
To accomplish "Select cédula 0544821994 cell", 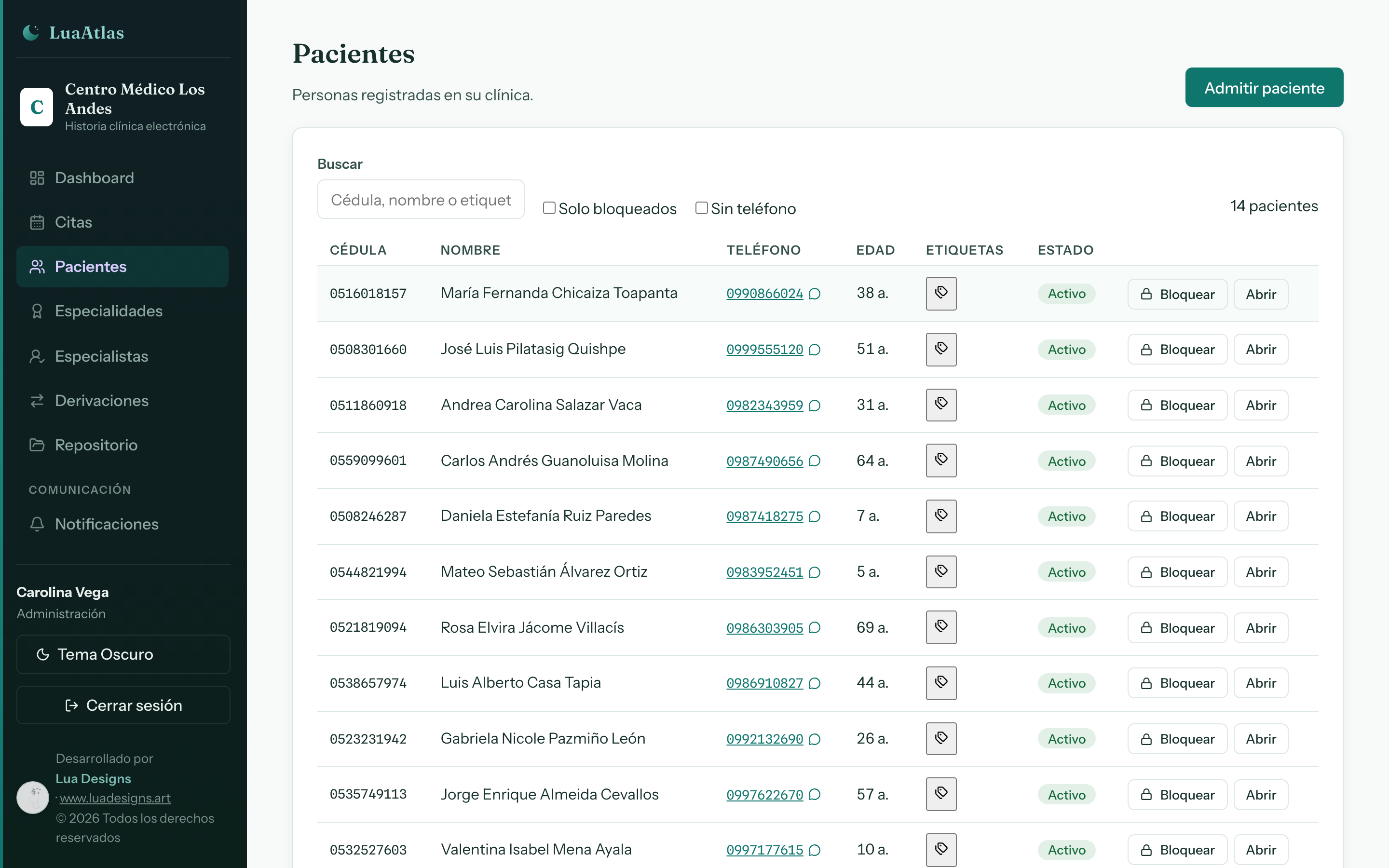I will 368,572.
